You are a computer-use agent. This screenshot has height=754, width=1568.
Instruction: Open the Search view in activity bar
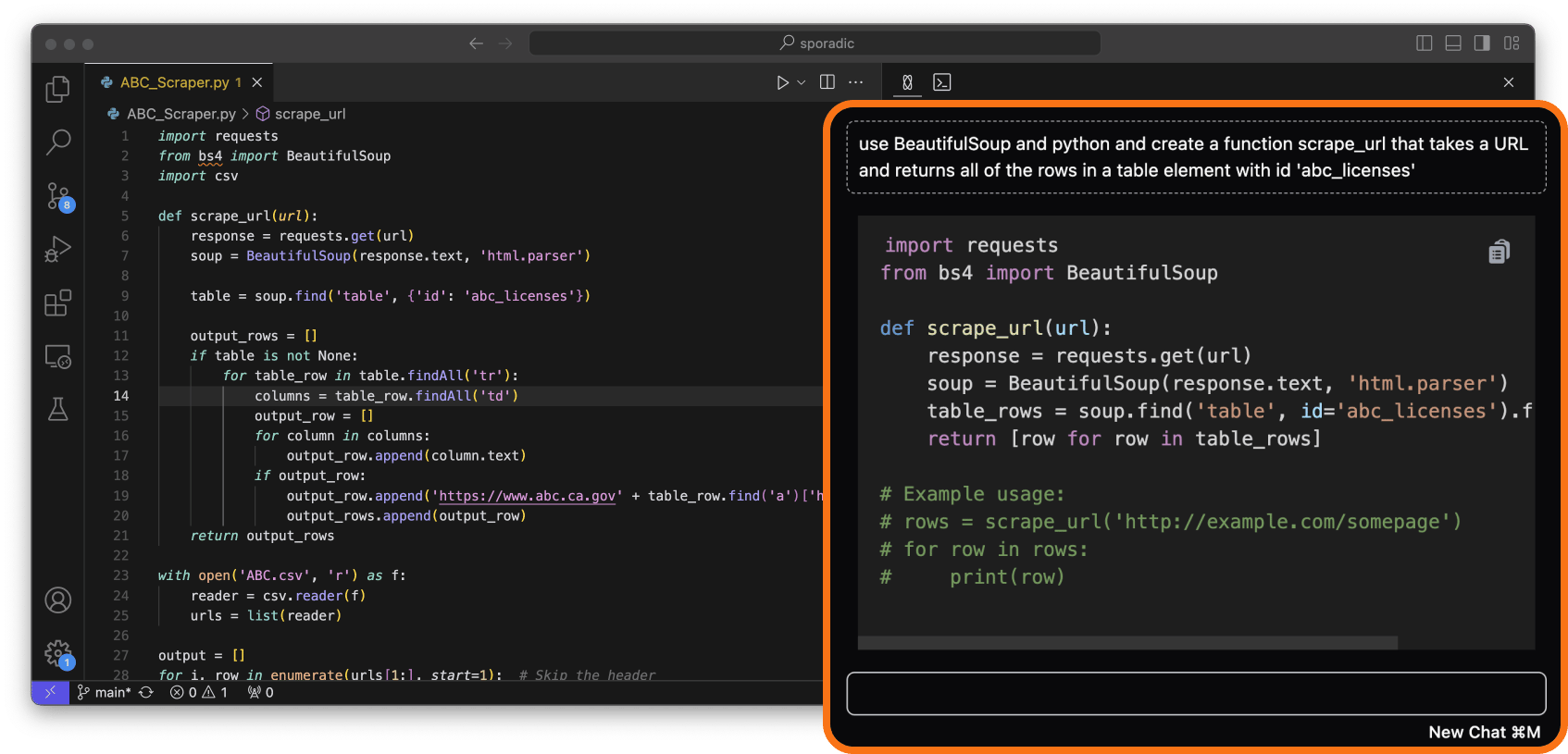(57, 142)
